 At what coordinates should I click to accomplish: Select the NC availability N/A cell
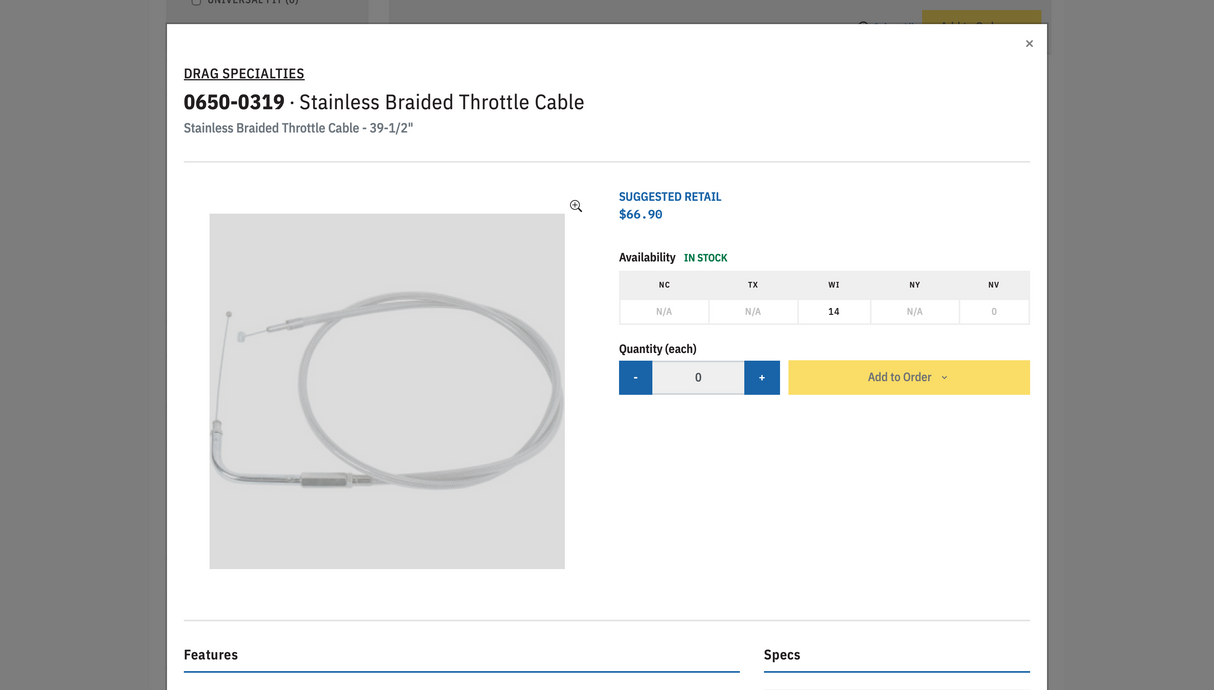coord(664,312)
